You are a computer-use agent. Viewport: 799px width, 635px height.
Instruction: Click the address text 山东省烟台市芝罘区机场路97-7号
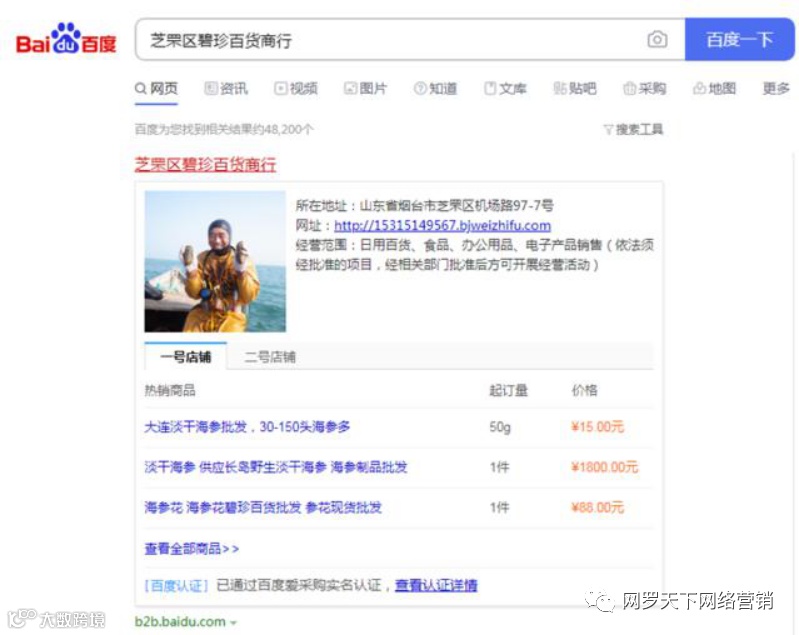(457, 205)
